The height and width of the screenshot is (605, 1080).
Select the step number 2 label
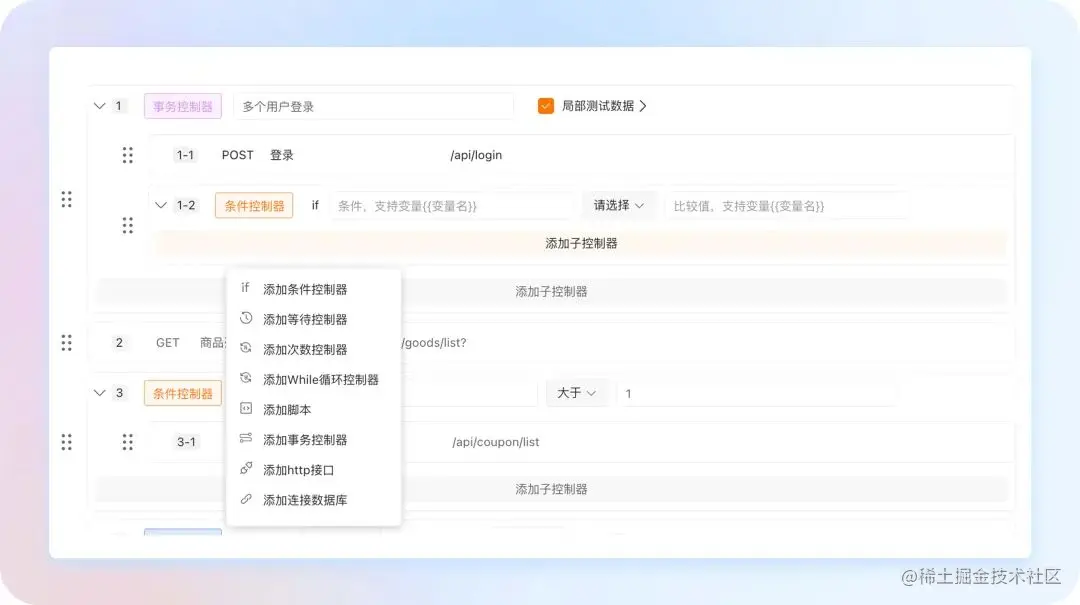pos(119,342)
